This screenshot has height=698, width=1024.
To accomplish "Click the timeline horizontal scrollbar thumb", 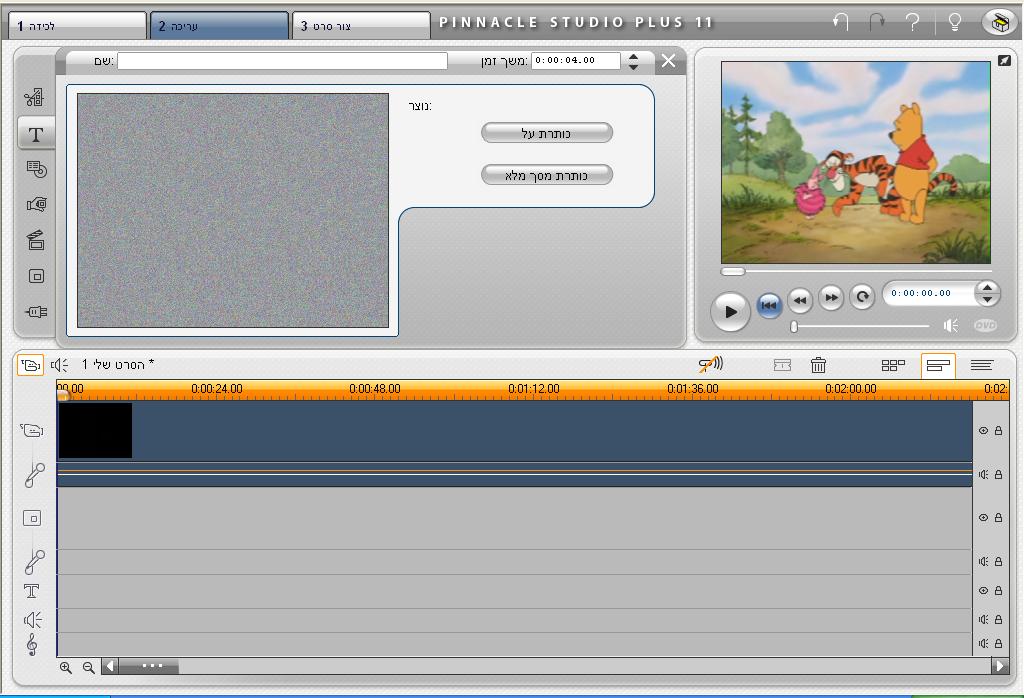I will click(x=150, y=666).
